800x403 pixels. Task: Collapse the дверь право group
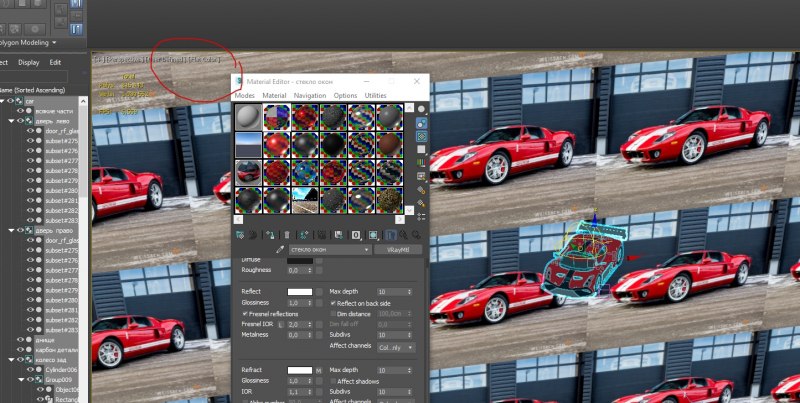(x=11, y=231)
